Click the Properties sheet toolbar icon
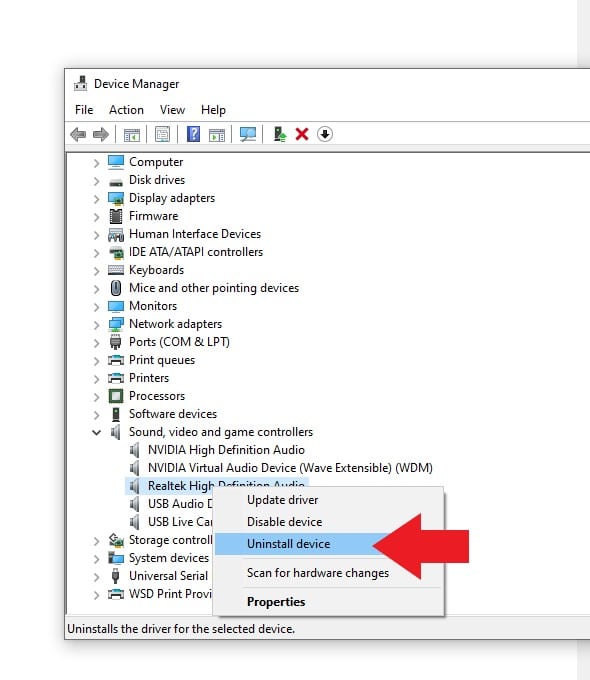The image size is (590, 680). point(162,134)
